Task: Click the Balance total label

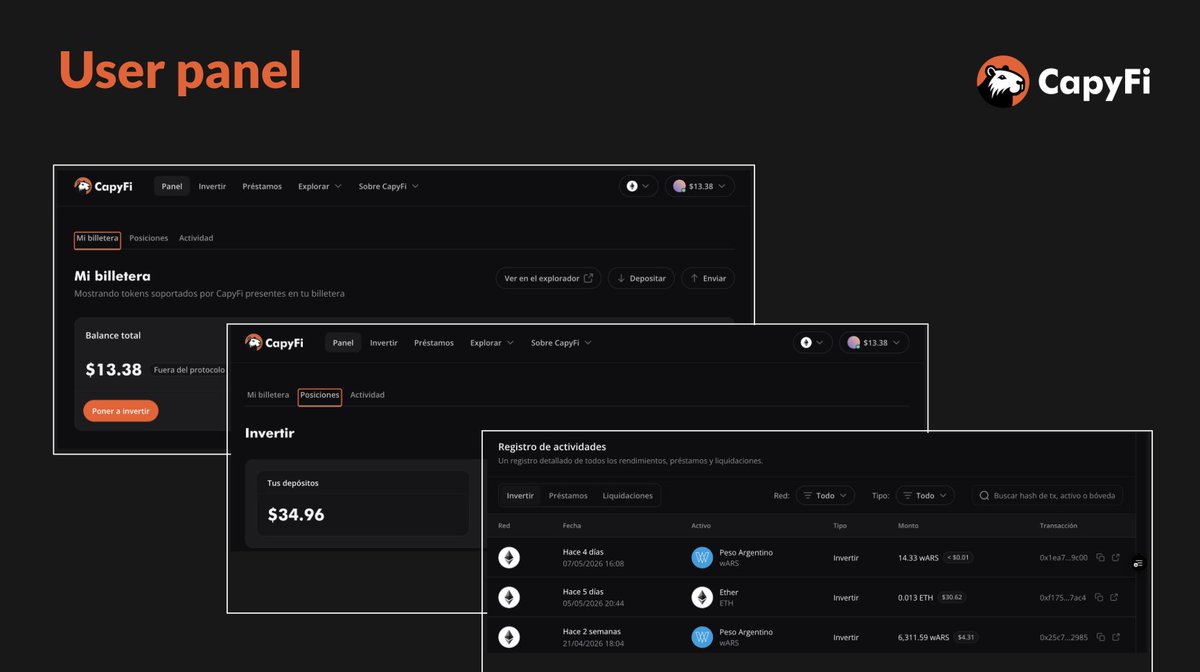Action: pos(113,336)
